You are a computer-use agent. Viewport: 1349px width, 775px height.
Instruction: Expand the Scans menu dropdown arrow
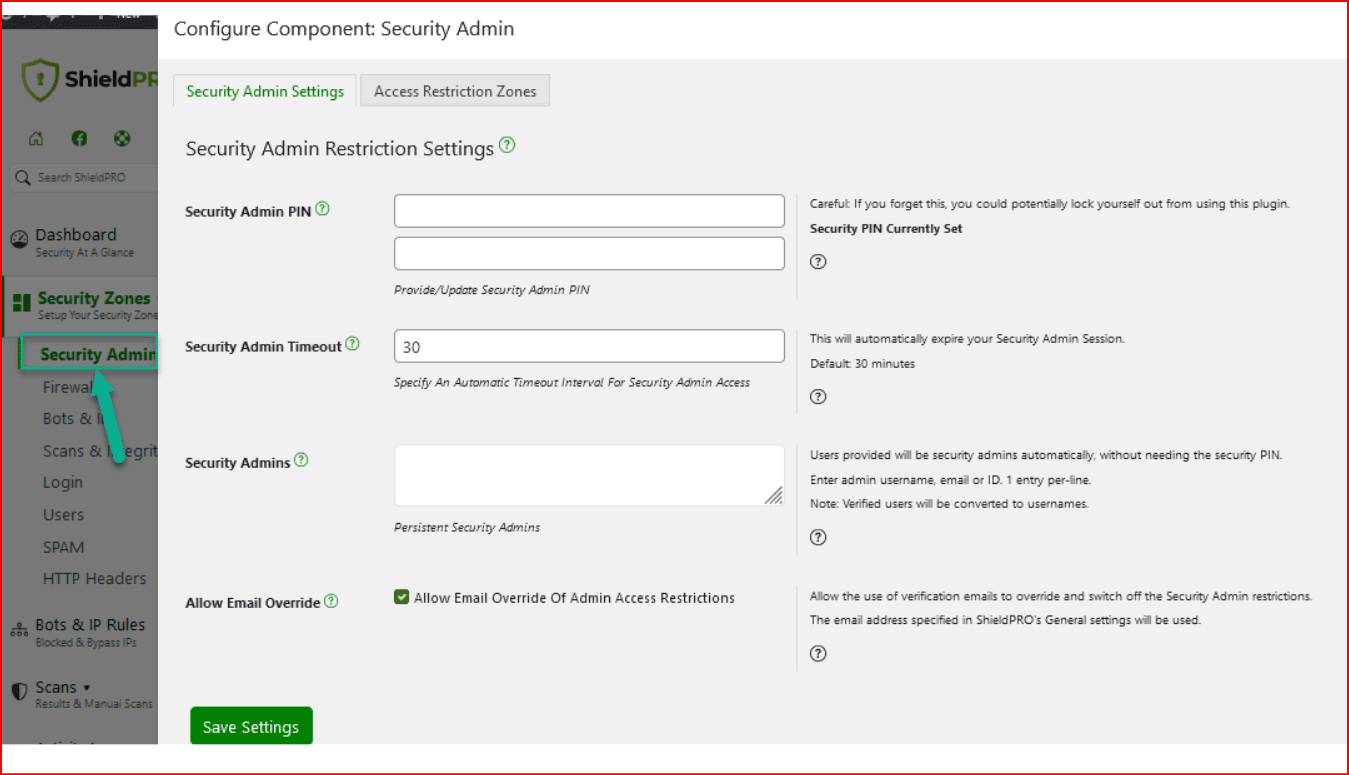(86, 688)
